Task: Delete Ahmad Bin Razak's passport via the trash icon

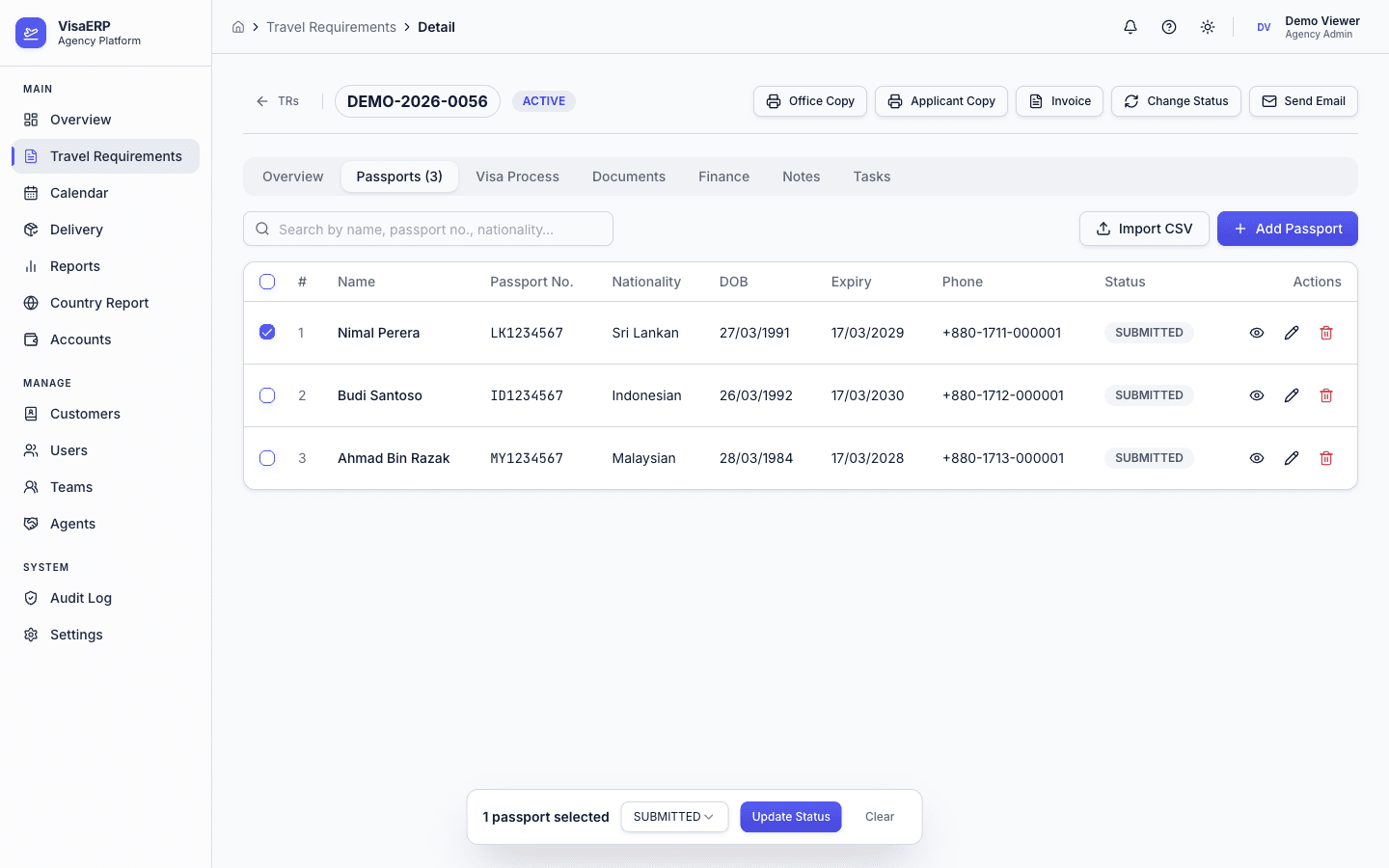Action: pyautogui.click(x=1326, y=458)
